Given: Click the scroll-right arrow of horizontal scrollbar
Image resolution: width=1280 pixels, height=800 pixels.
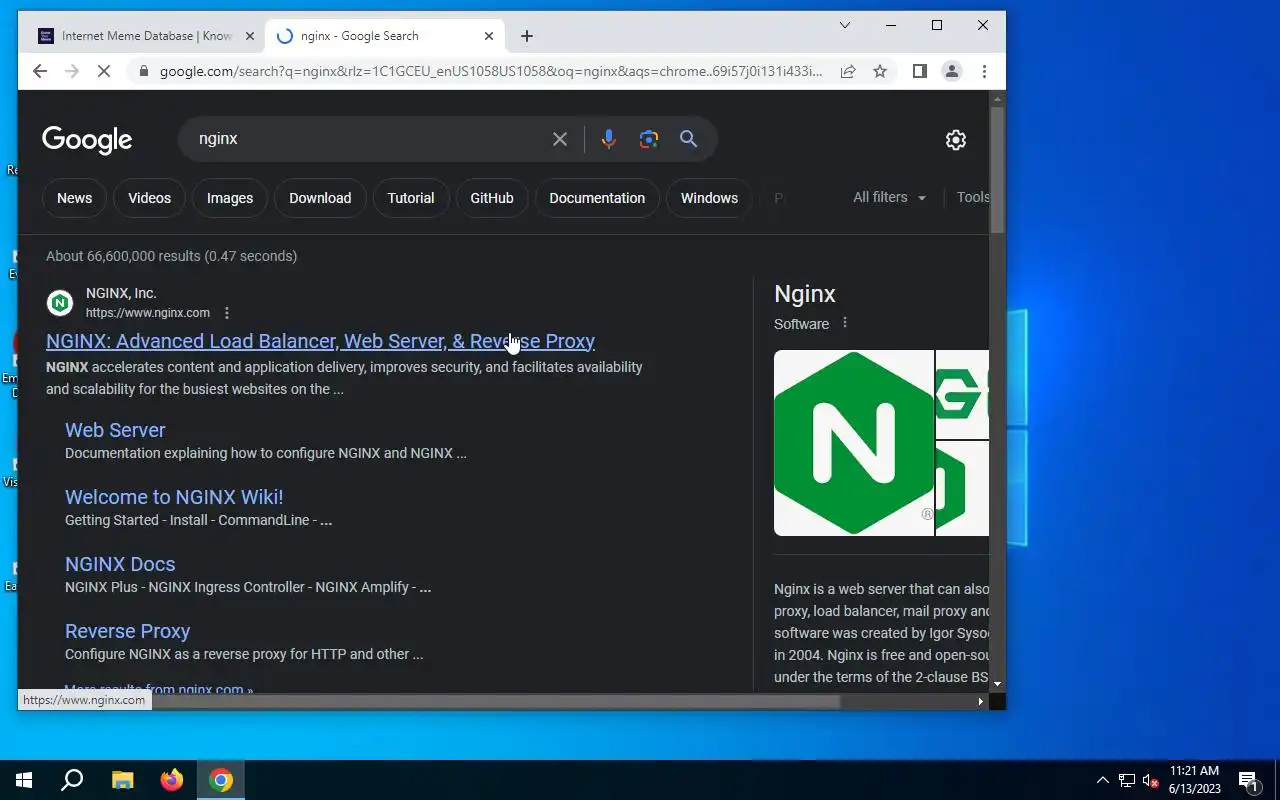Looking at the screenshot, I should (x=980, y=702).
